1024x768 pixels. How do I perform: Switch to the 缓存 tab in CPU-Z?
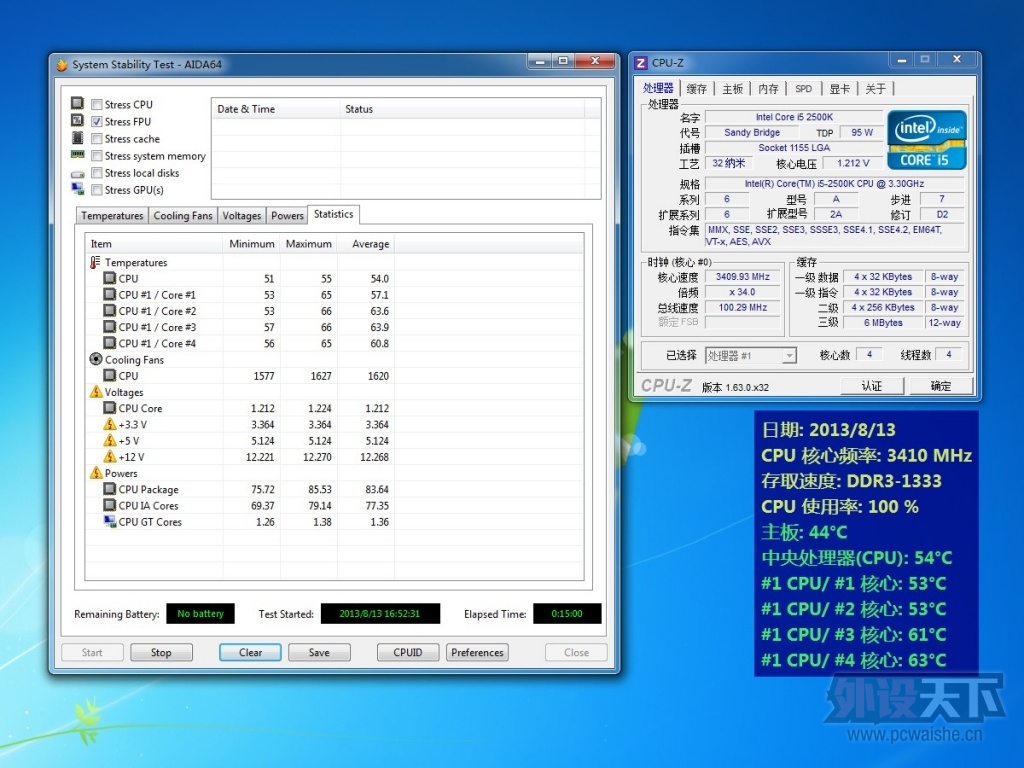click(x=697, y=89)
